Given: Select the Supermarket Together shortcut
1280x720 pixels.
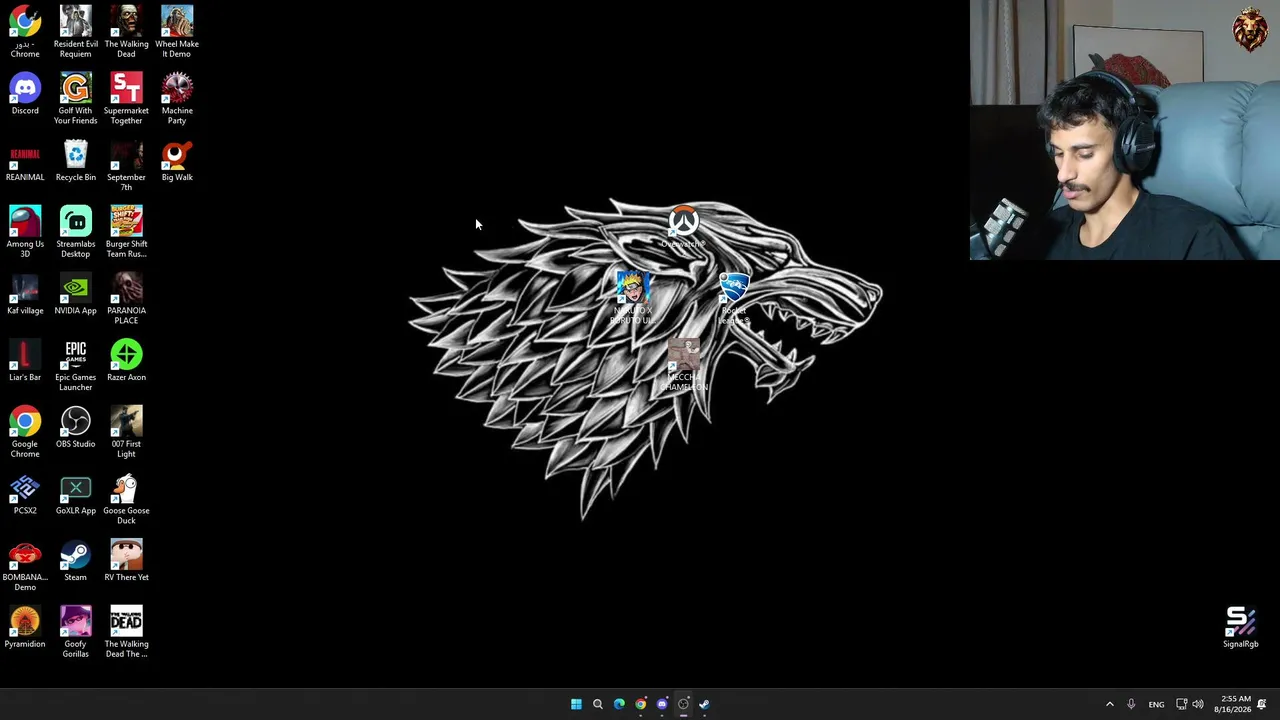Looking at the screenshot, I should 126,99.
